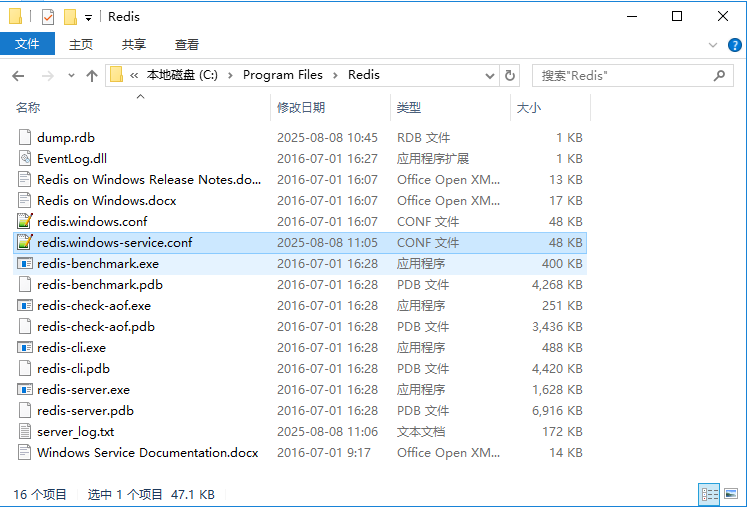Viewport: 747px width, 507px height.
Task: Click the Windows Service Documentation.docx icon
Action: (x=25, y=452)
